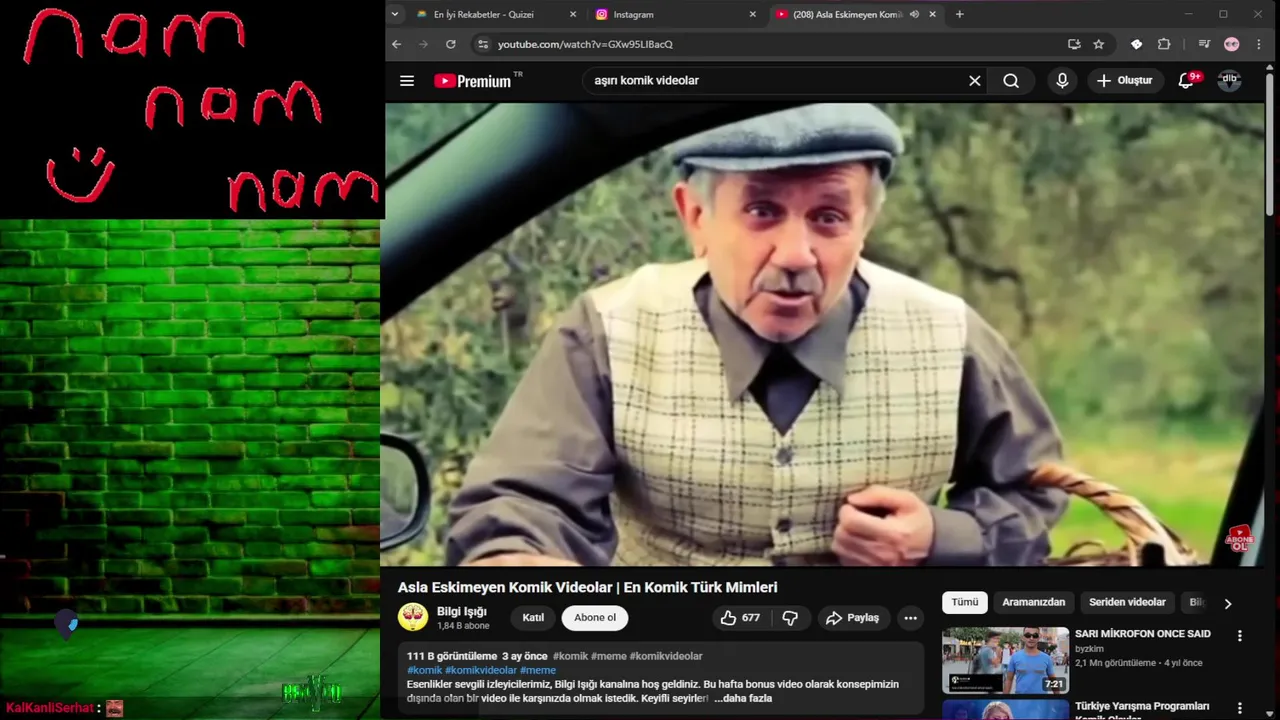Click the Oluştur create button

[1125, 81]
